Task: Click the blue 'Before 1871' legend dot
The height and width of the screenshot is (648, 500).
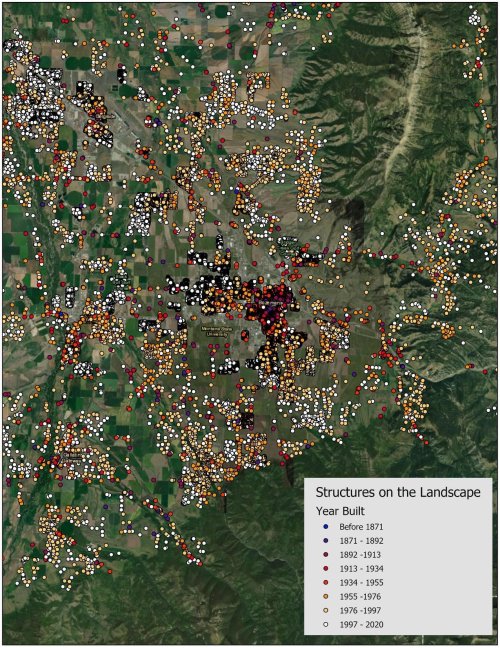Action: 326,527
